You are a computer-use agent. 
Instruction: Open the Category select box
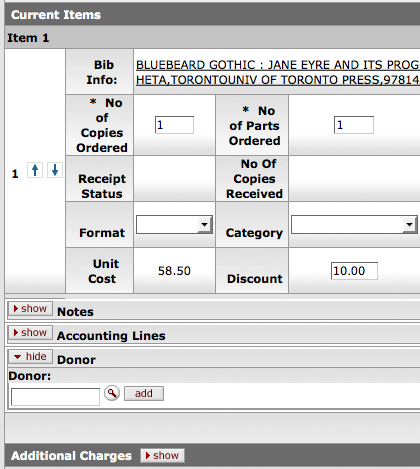(354, 224)
